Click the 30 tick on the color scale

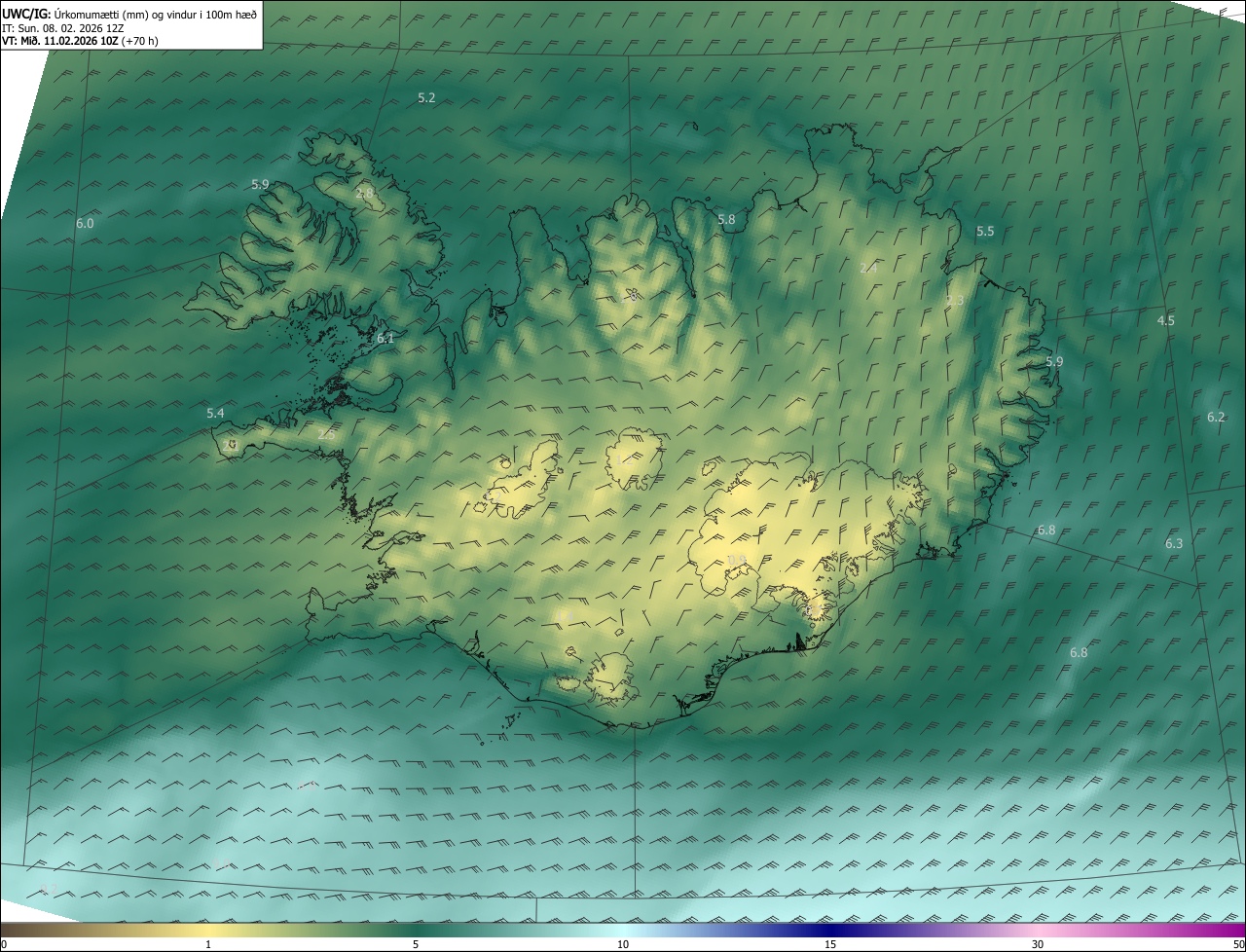click(x=1038, y=944)
